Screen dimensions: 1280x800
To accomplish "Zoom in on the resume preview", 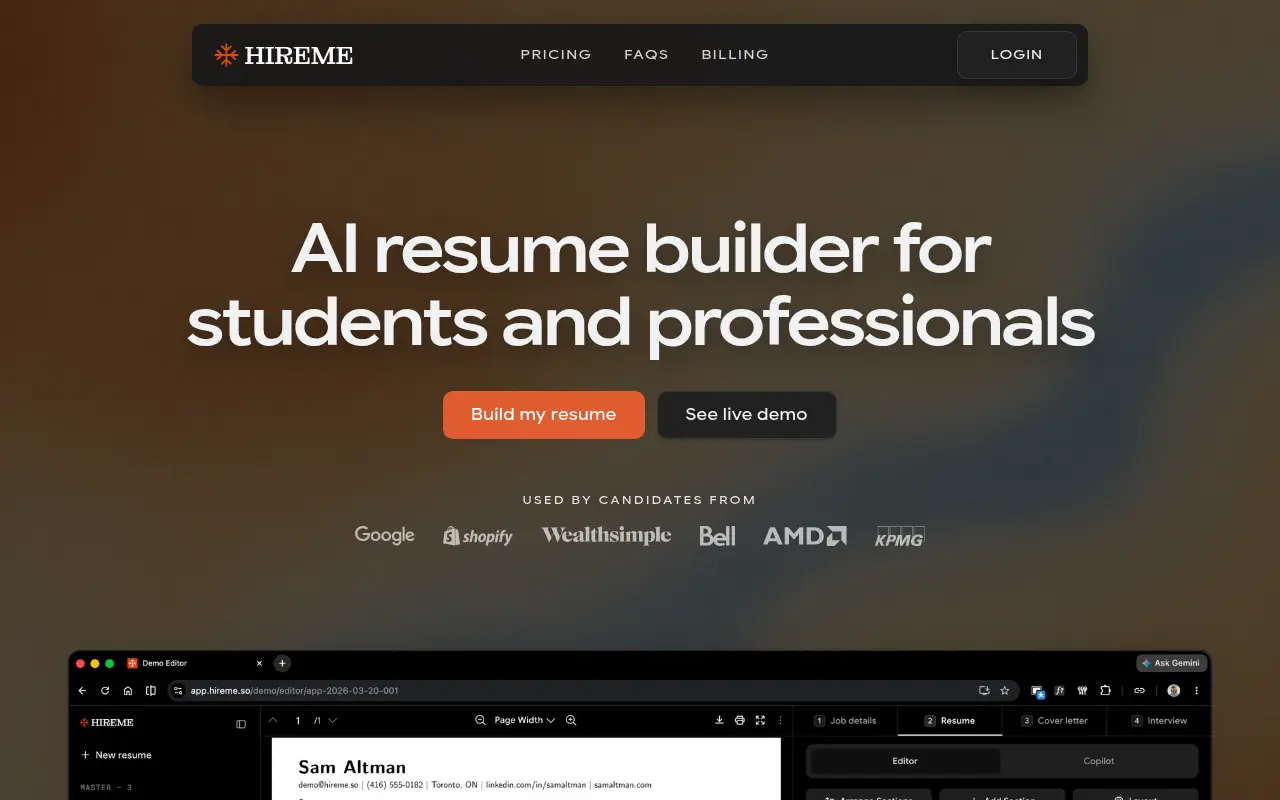I will [x=571, y=720].
